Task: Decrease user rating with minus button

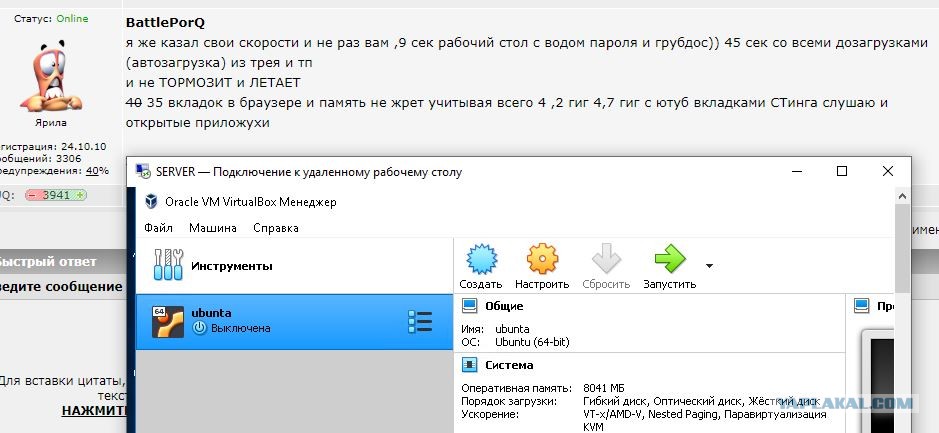Action: [x=32, y=195]
